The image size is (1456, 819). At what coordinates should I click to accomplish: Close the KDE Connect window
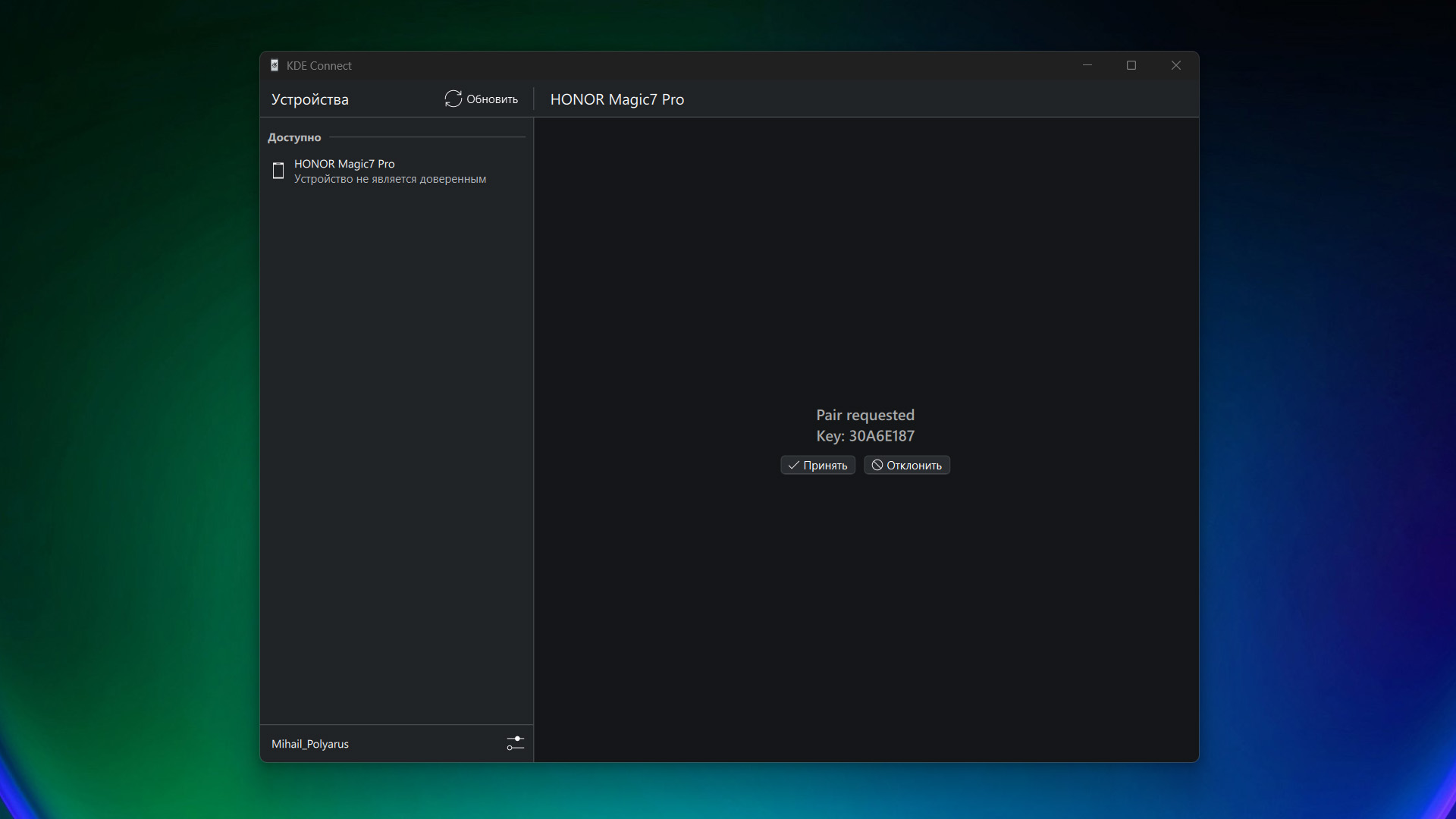1175,66
